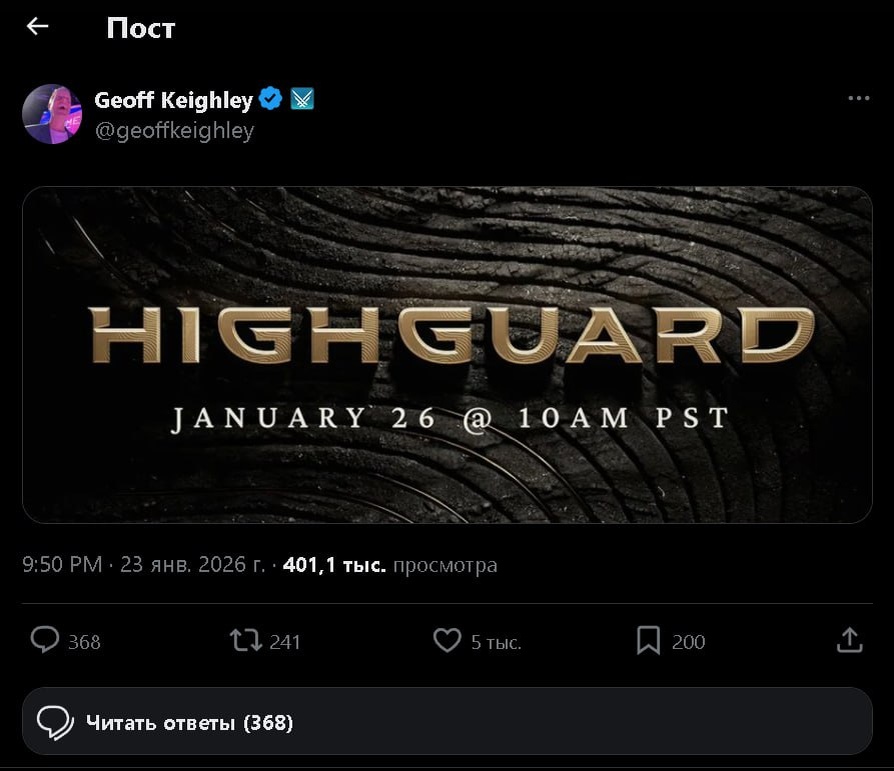Bookmark the post with the bookmark icon
Image resolution: width=894 pixels, height=771 pixels.
click(x=648, y=640)
